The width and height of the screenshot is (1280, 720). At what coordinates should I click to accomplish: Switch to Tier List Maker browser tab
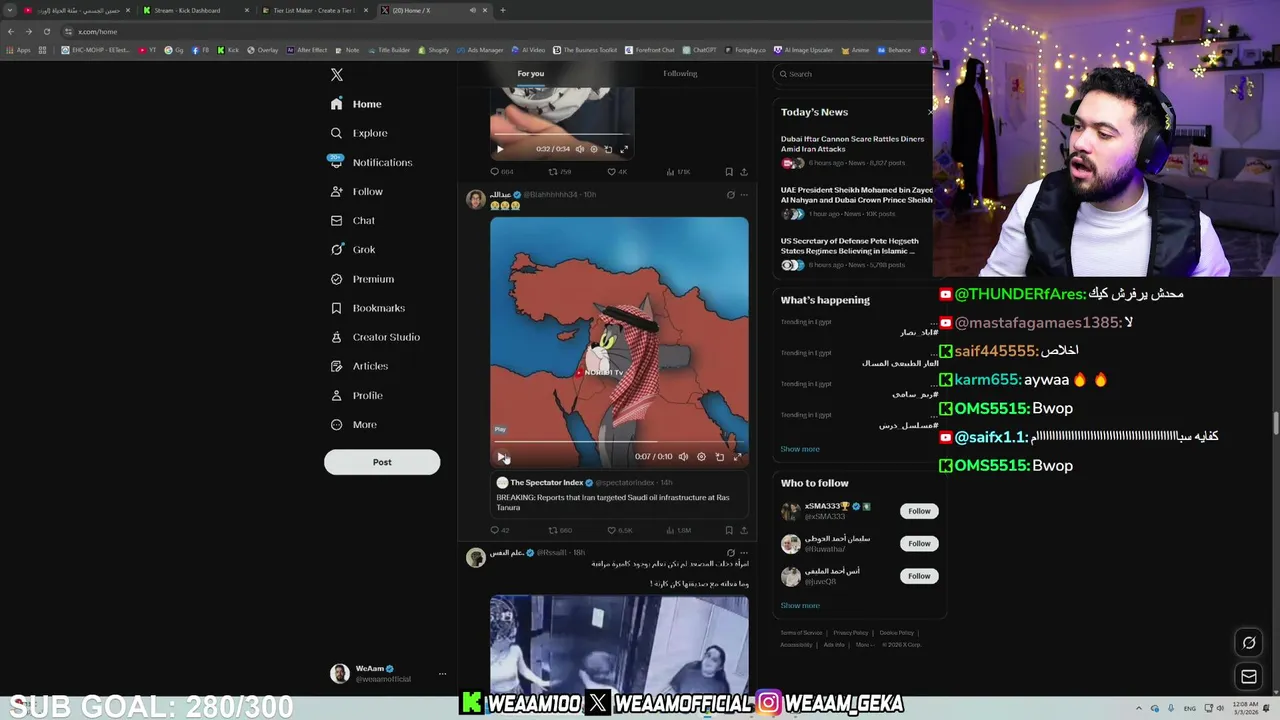(313, 10)
